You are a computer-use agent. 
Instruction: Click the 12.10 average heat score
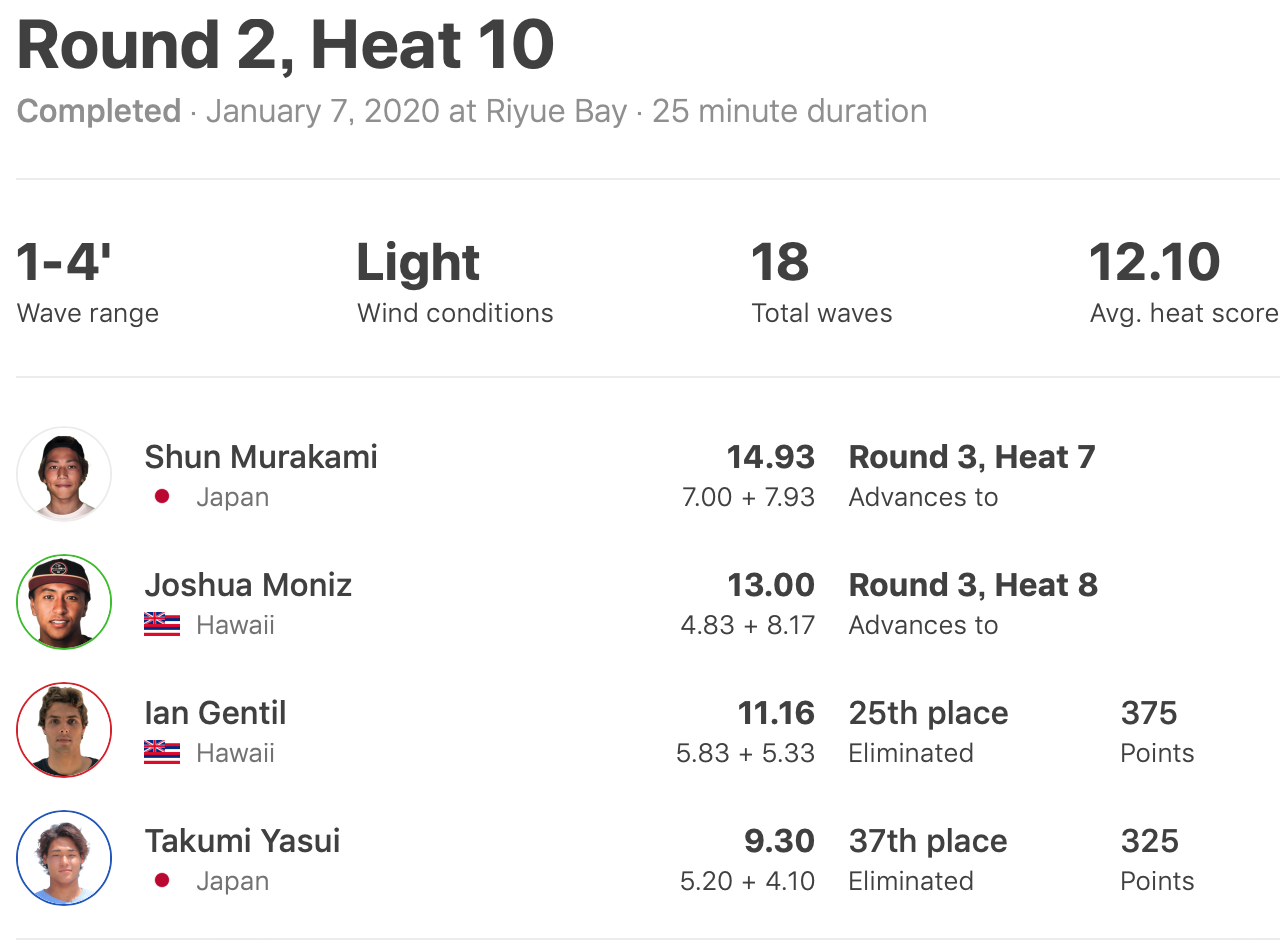(1154, 263)
